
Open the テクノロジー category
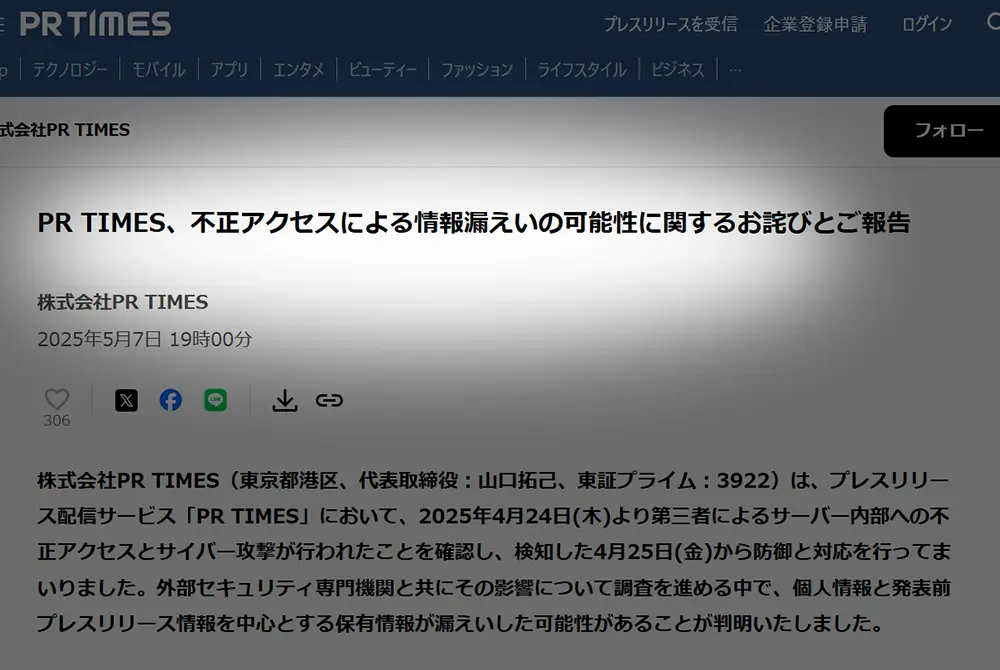coord(70,69)
